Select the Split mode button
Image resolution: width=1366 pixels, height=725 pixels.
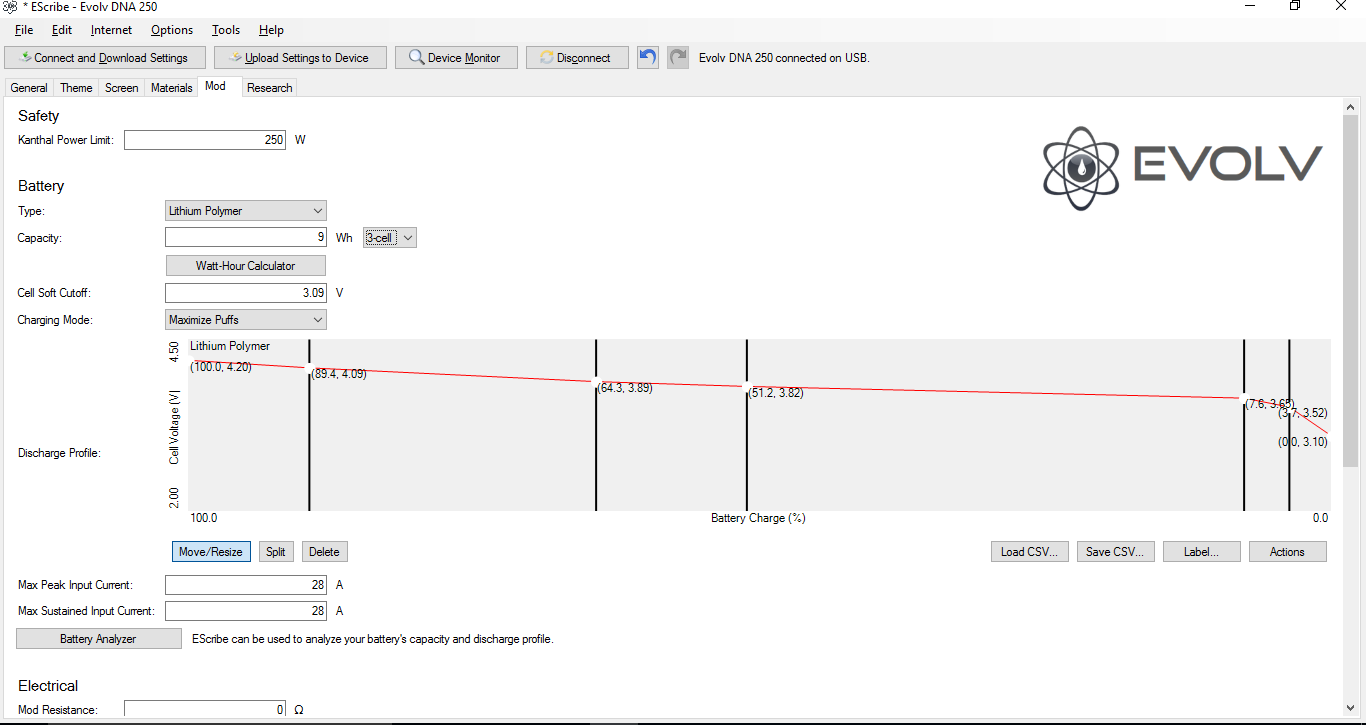(275, 552)
